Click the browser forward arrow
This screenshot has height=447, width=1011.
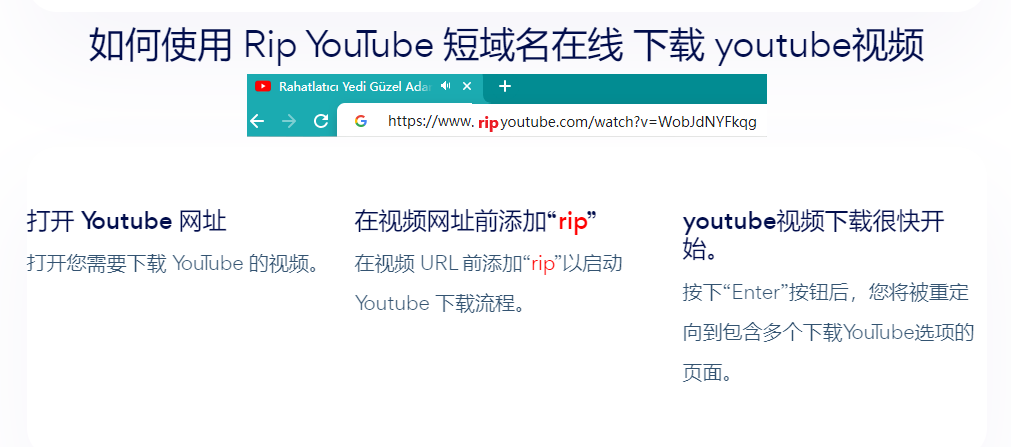[289, 121]
